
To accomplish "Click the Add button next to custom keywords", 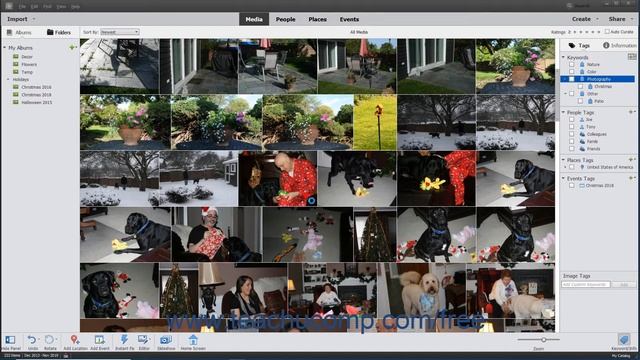I will [x=624, y=284].
